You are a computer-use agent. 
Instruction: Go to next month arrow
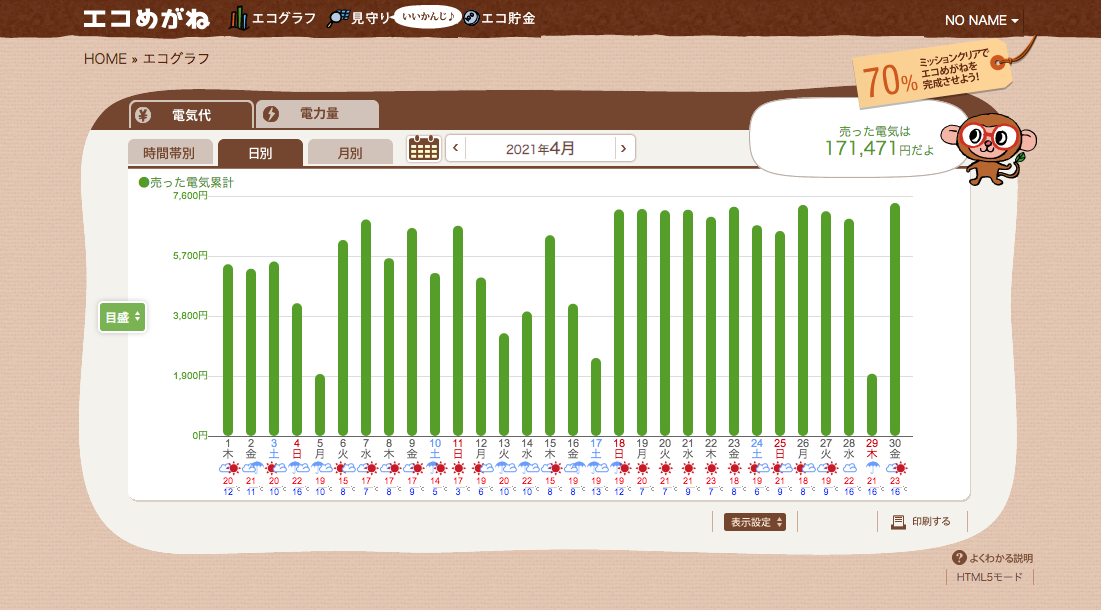coord(624,148)
